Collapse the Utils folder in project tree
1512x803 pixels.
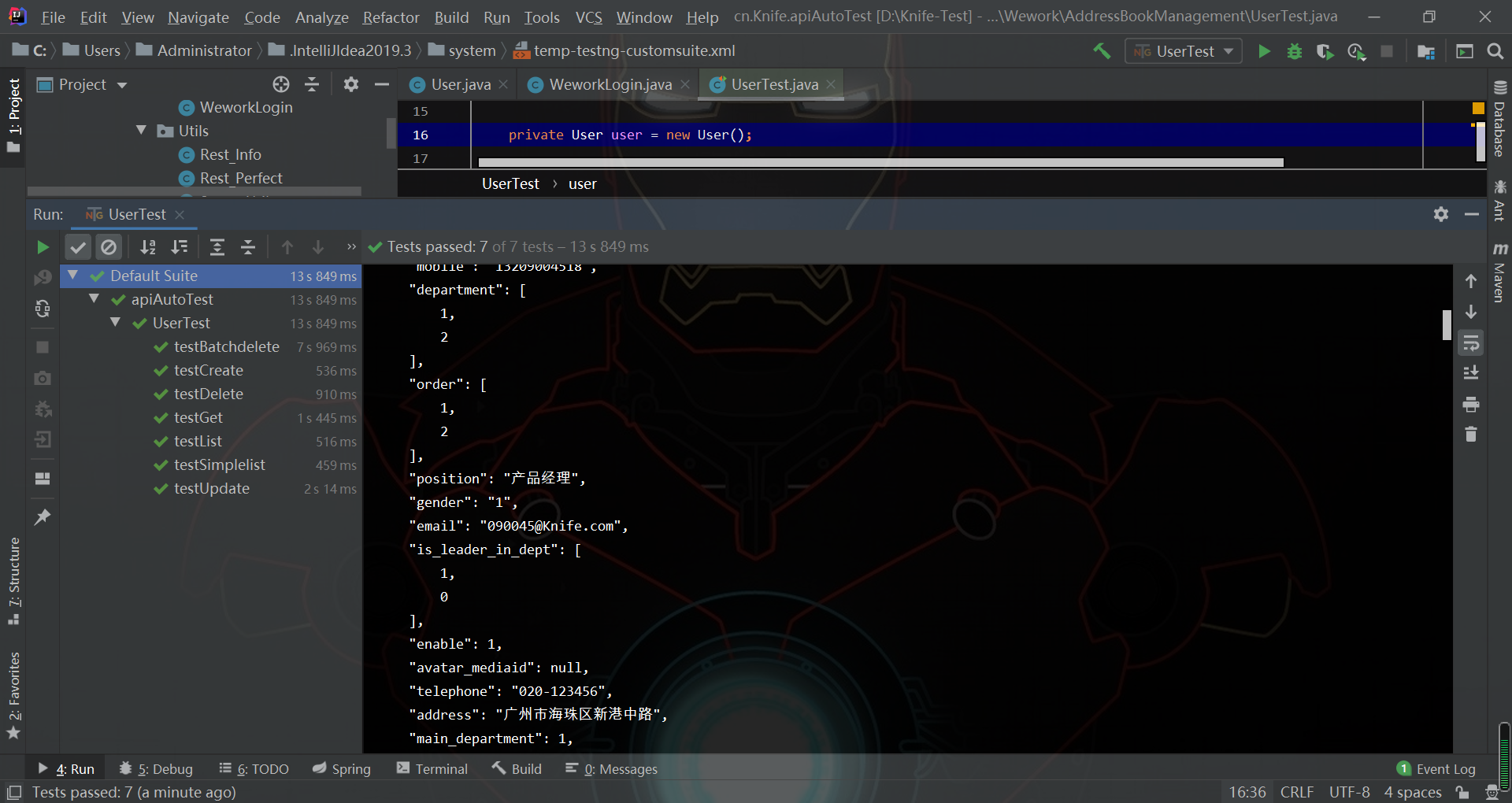point(142,131)
